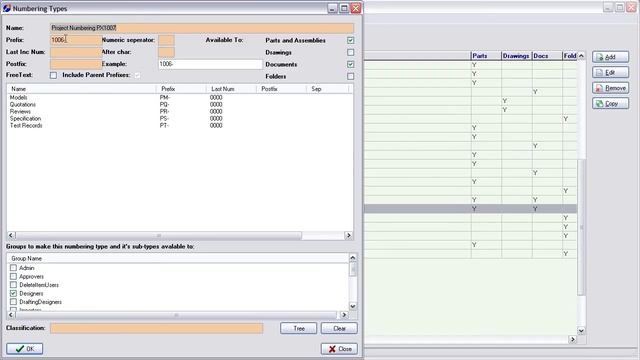Click the Numeric separator field

click(166, 40)
